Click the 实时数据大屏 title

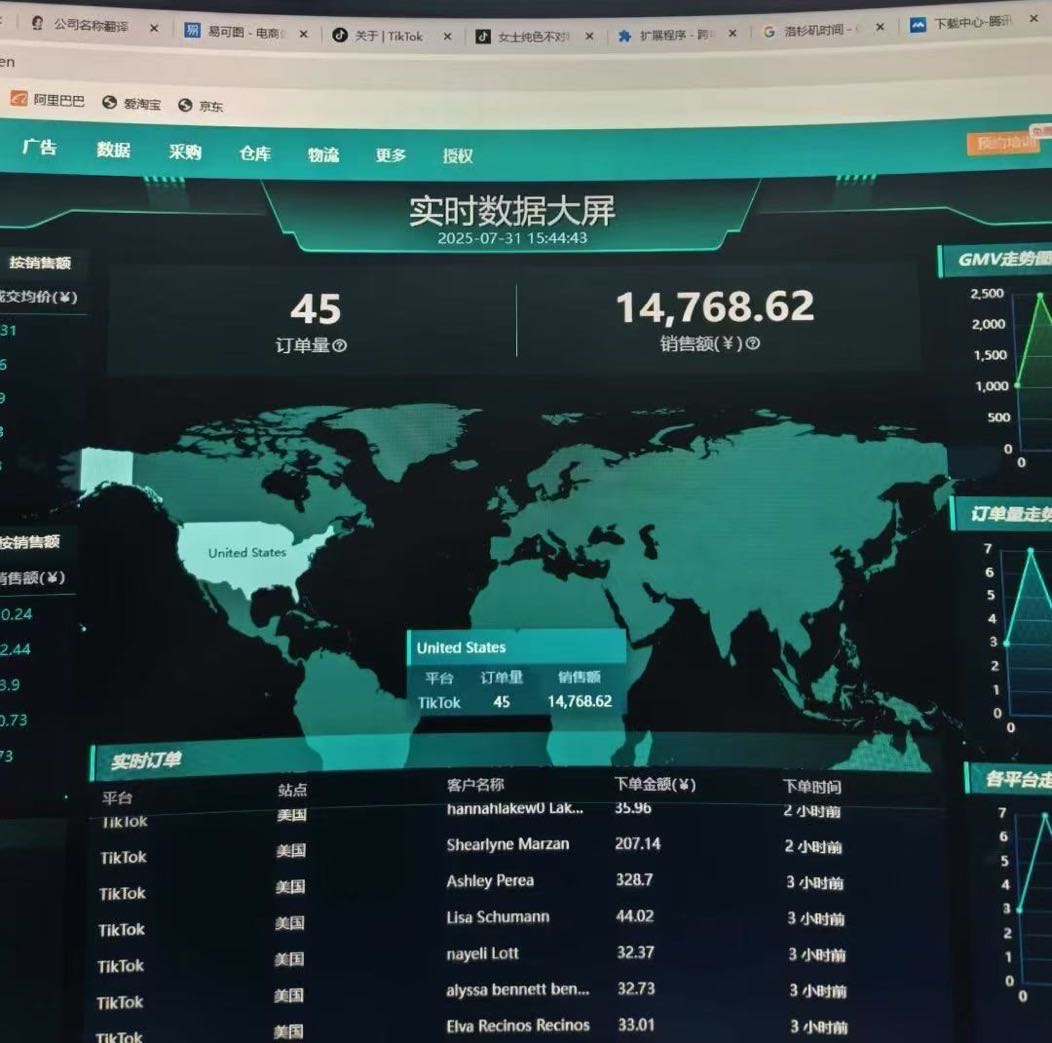512,211
